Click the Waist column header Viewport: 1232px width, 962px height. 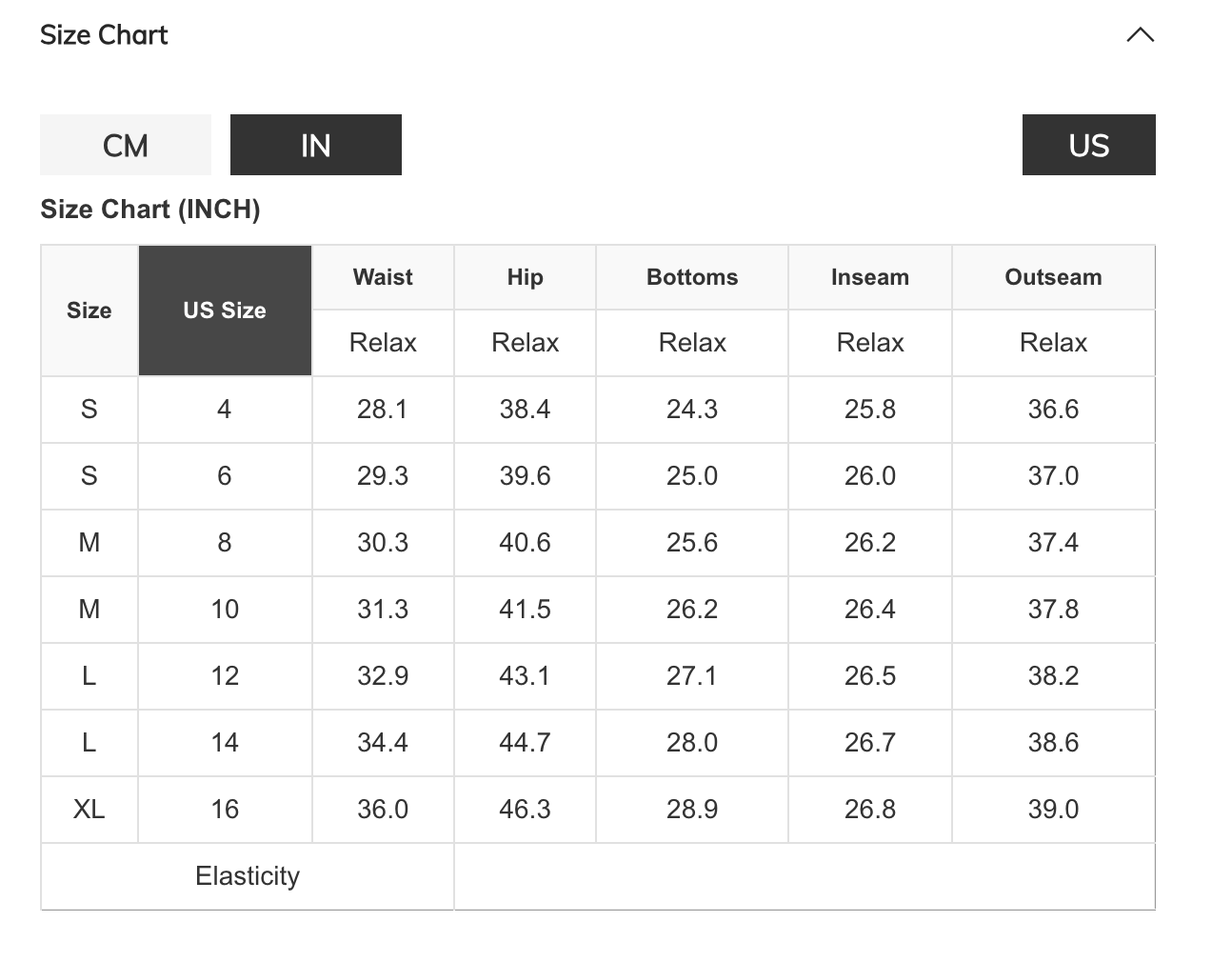(x=383, y=277)
